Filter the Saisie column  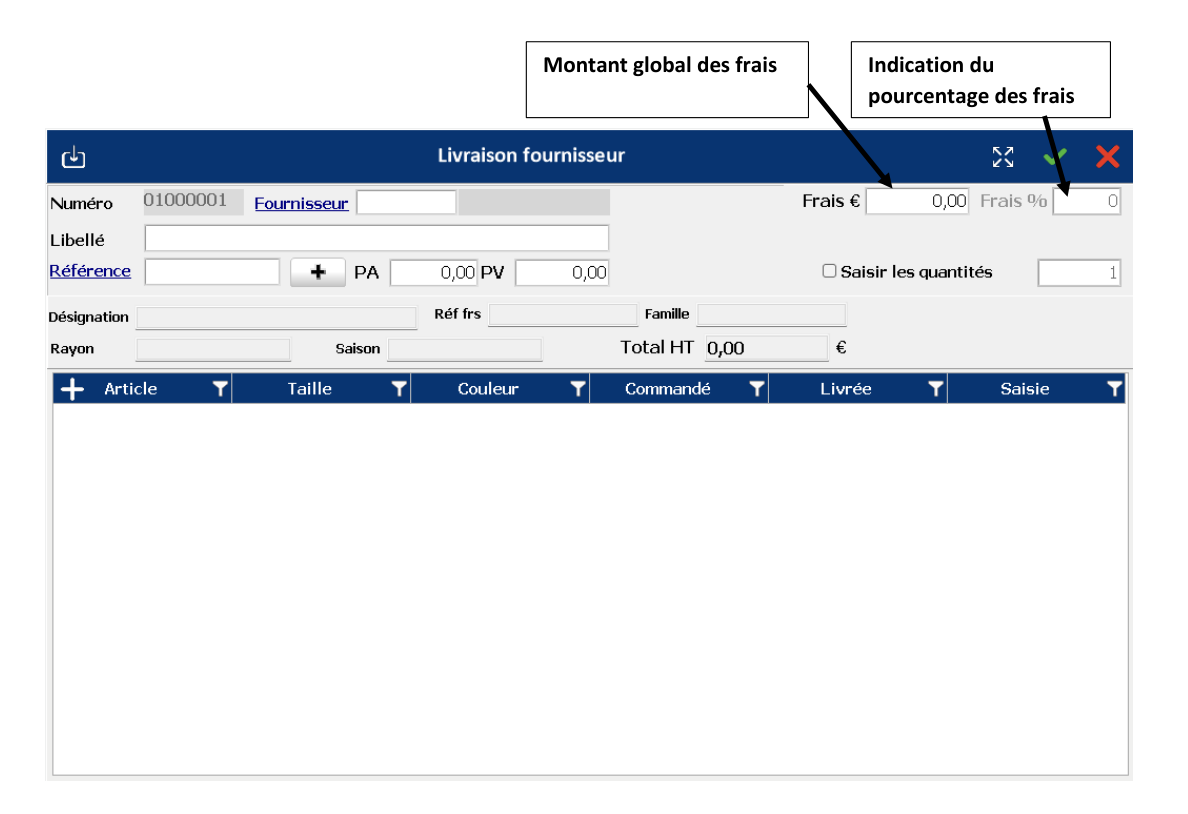[1114, 389]
